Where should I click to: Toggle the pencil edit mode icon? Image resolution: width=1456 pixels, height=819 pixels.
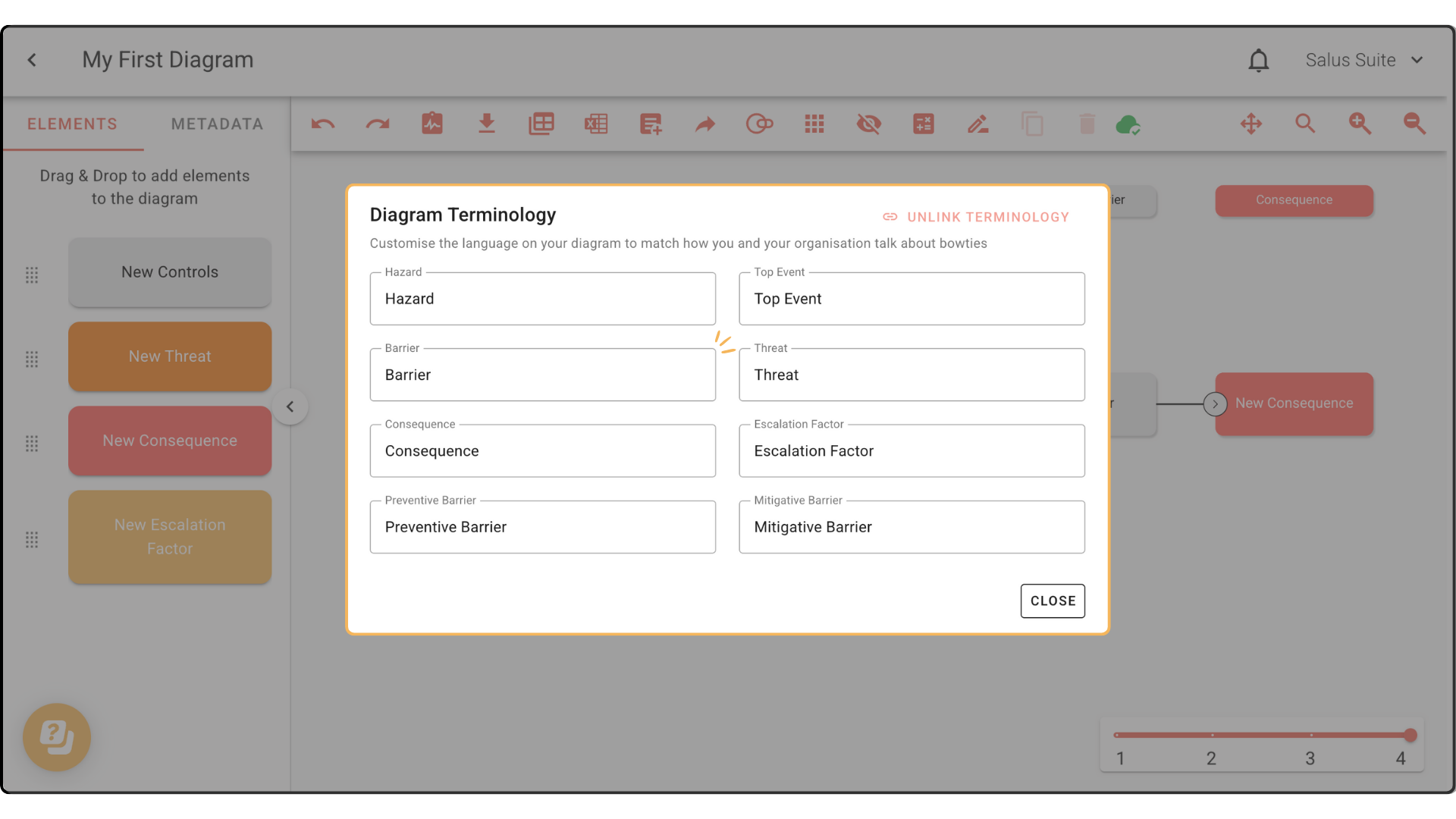click(x=978, y=124)
